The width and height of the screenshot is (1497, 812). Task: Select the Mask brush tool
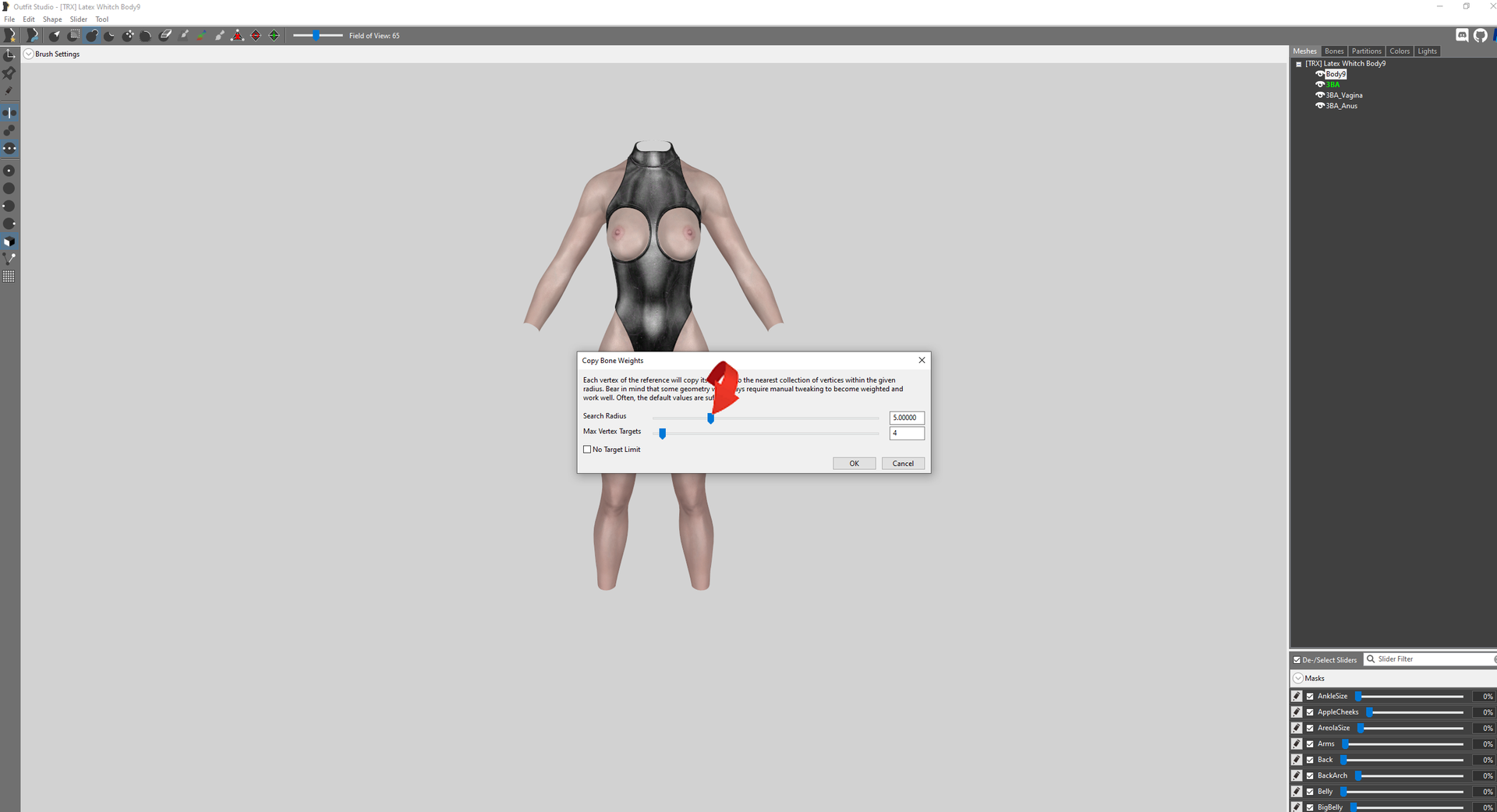pos(73,35)
